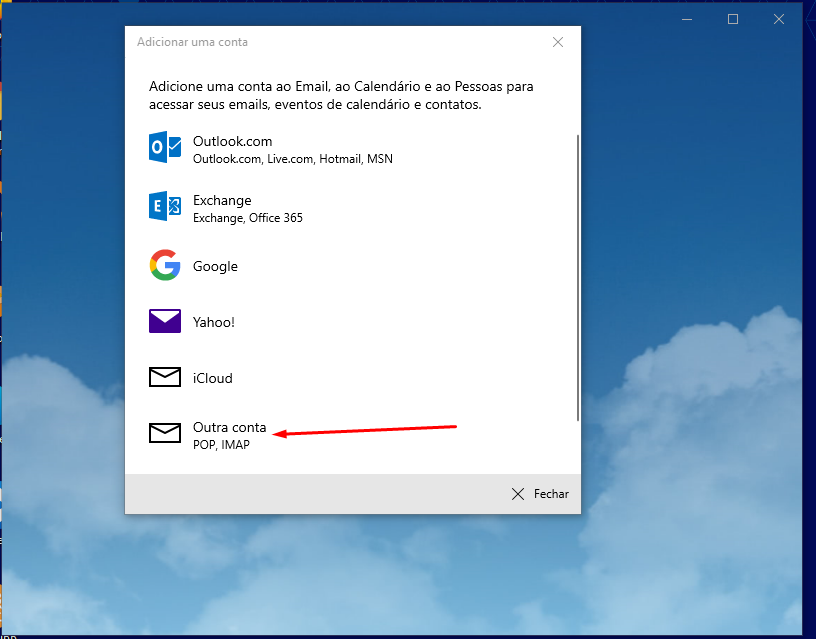This screenshot has height=639, width=816.
Task: Minimize the main app window
Action: 687,19
